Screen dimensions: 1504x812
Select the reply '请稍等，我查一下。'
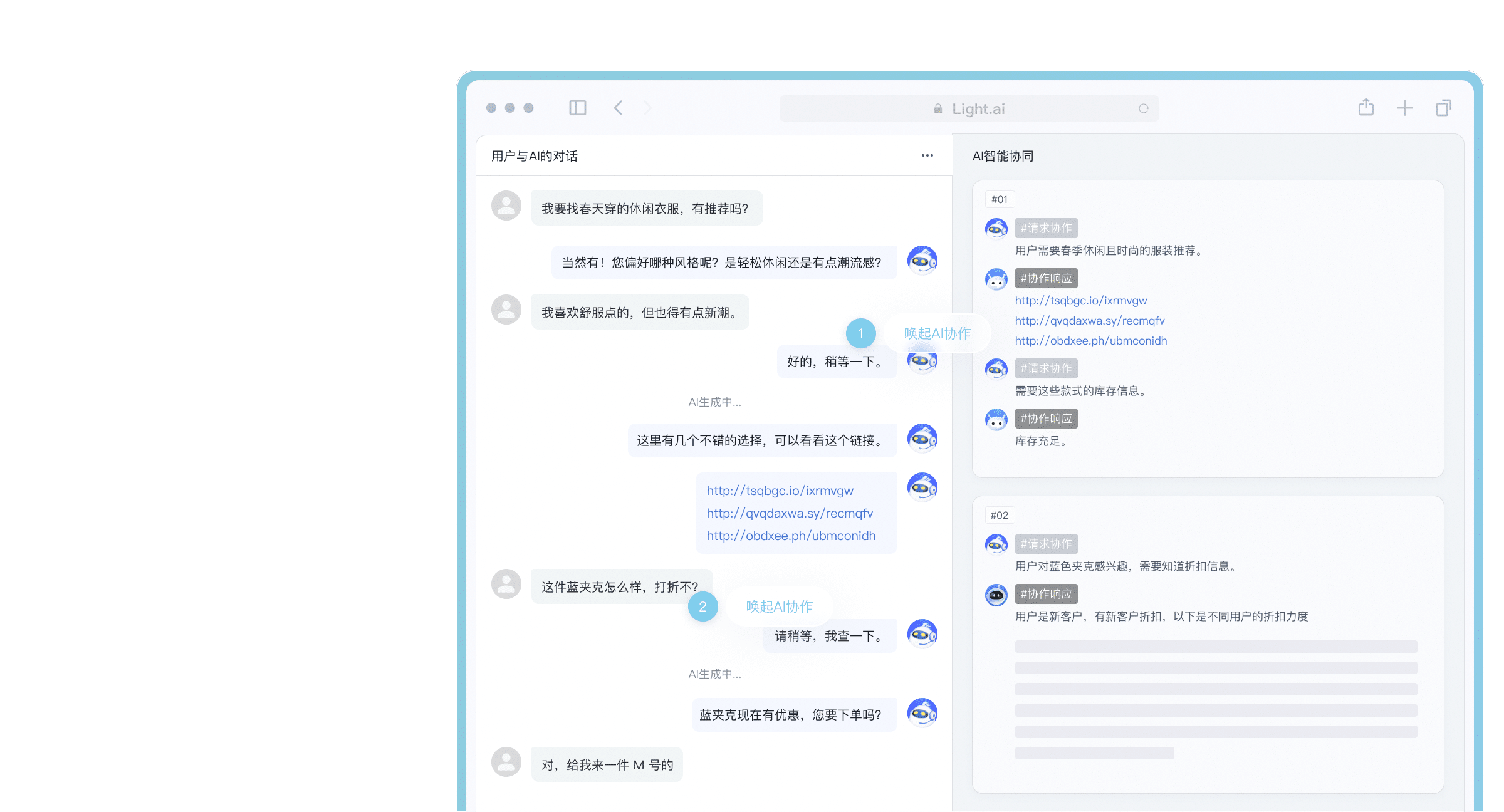(x=830, y=636)
